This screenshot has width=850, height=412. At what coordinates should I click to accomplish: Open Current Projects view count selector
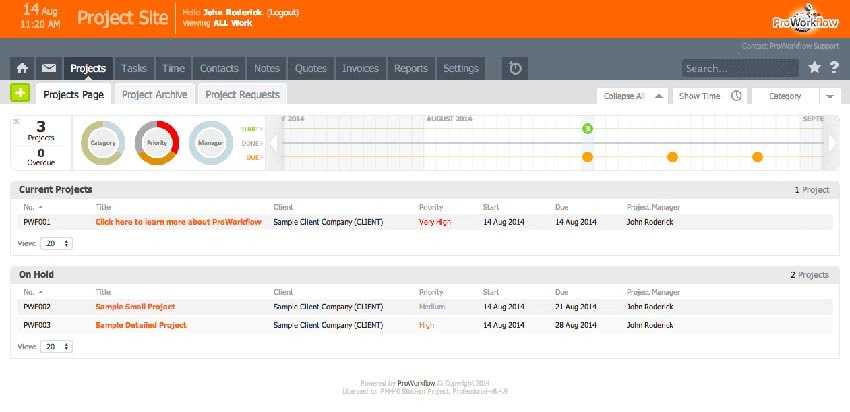click(x=54, y=242)
